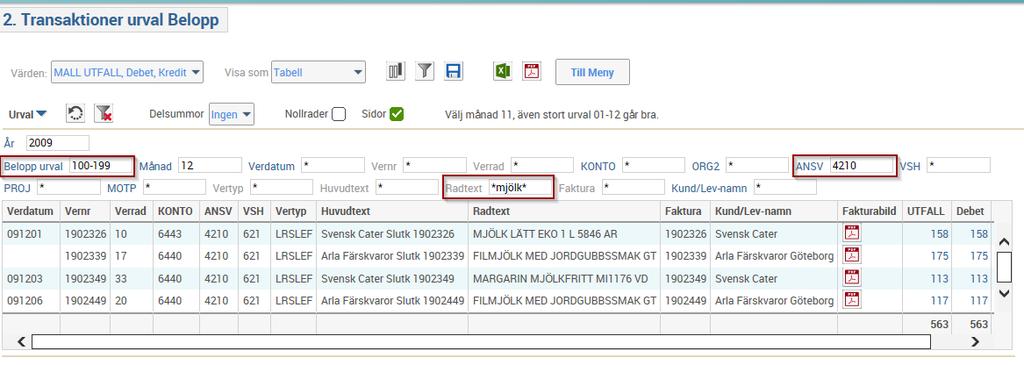Export table to Excel icon

pyautogui.click(x=502, y=71)
